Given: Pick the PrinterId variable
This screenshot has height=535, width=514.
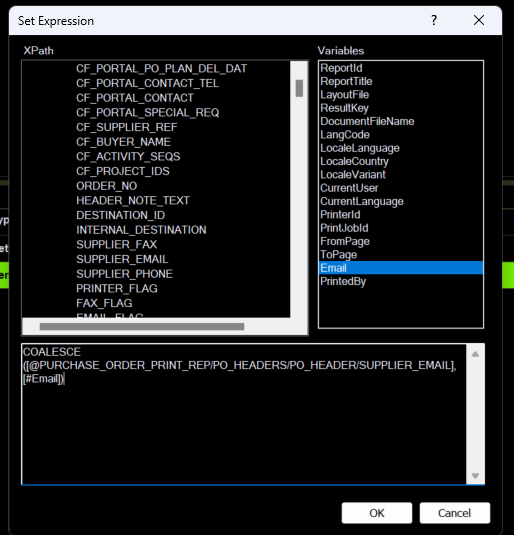Looking at the screenshot, I should [x=401, y=214].
